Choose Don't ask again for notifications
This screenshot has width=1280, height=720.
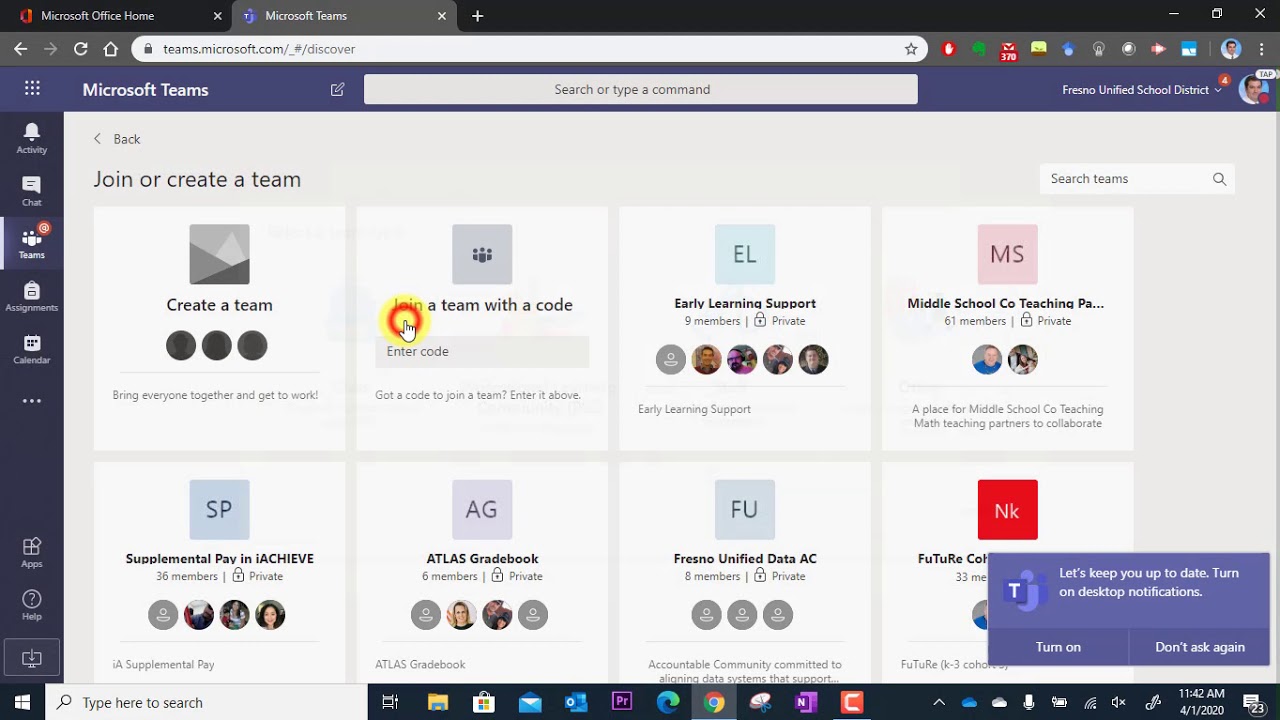pos(1200,647)
